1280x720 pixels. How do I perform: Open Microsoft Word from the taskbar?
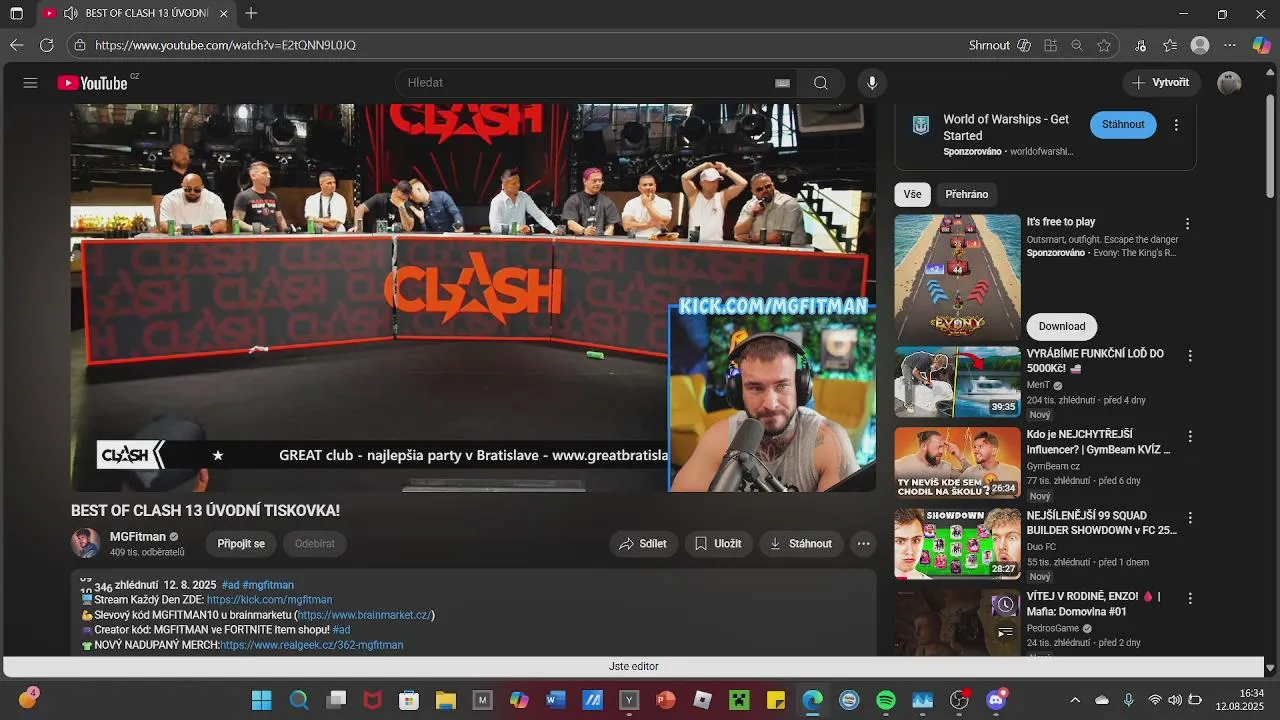pos(555,700)
